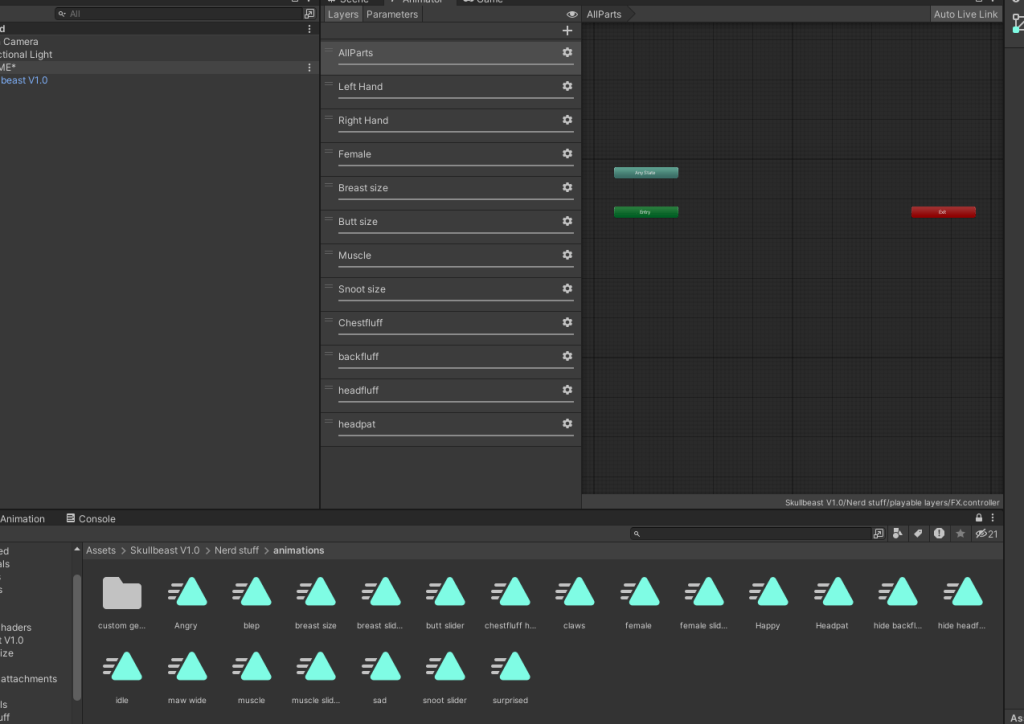
Task: Add a new animator layer with plus
Action: click(567, 31)
